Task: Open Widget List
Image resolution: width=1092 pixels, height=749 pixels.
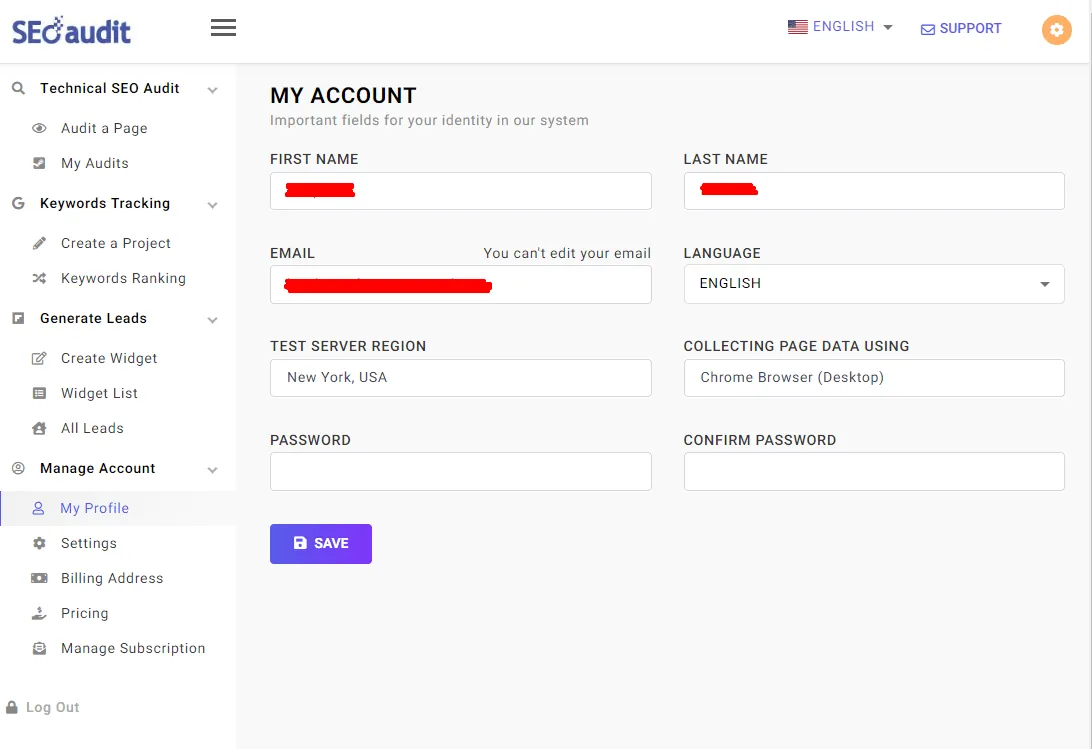Action: tap(99, 393)
